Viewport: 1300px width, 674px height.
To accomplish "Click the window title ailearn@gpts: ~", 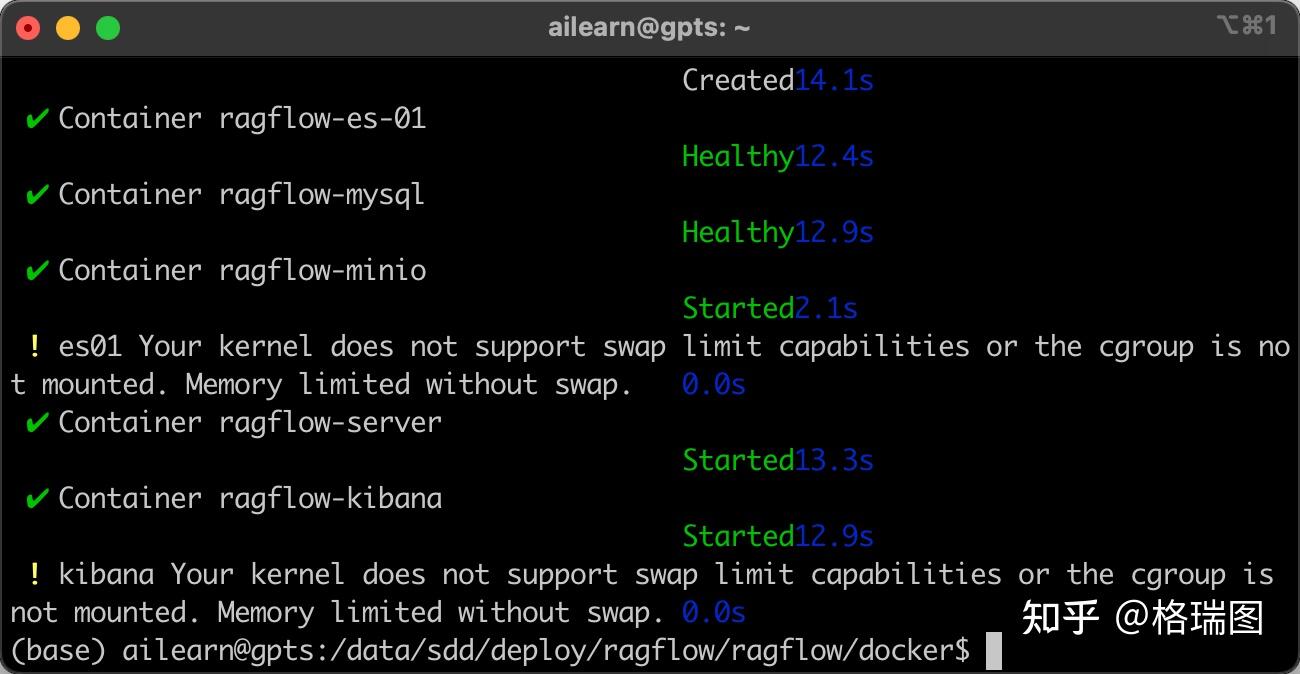I will point(649,28).
